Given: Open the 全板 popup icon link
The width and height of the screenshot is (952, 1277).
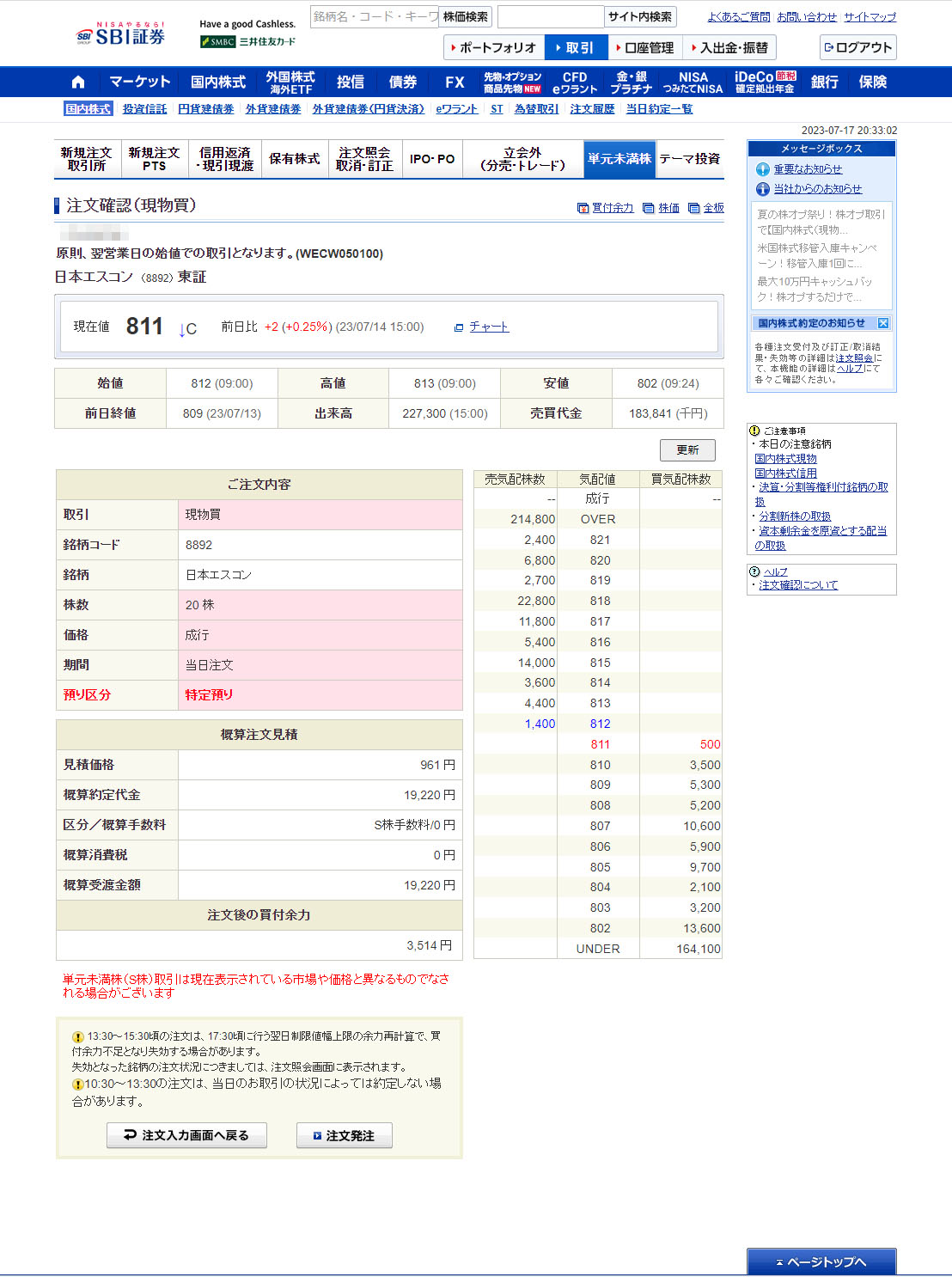Looking at the screenshot, I should click(x=705, y=208).
